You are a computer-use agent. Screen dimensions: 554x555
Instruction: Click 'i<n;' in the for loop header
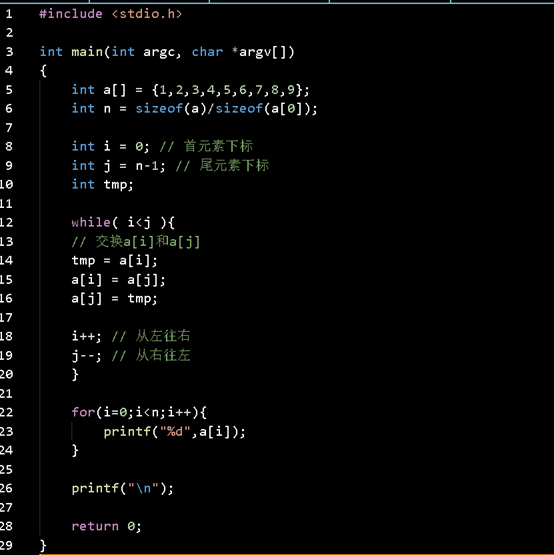point(151,412)
